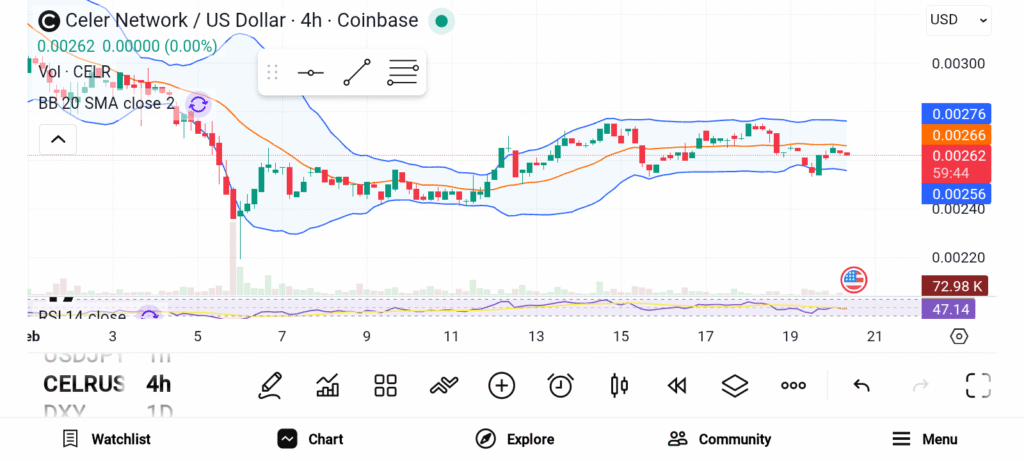Screen dimensions: 1024x461
Task: Open the Watchlist tab
Action: [106, 439]
